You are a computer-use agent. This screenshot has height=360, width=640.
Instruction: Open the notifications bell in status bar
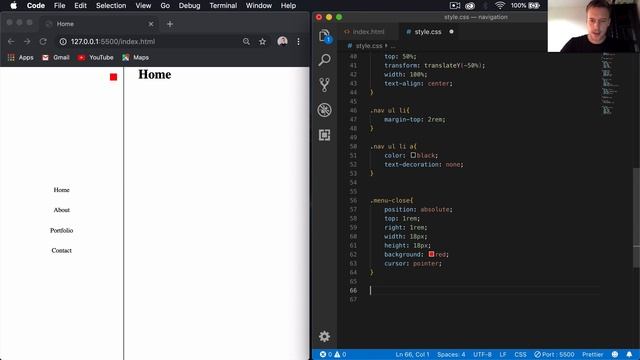tap(629, 354)
